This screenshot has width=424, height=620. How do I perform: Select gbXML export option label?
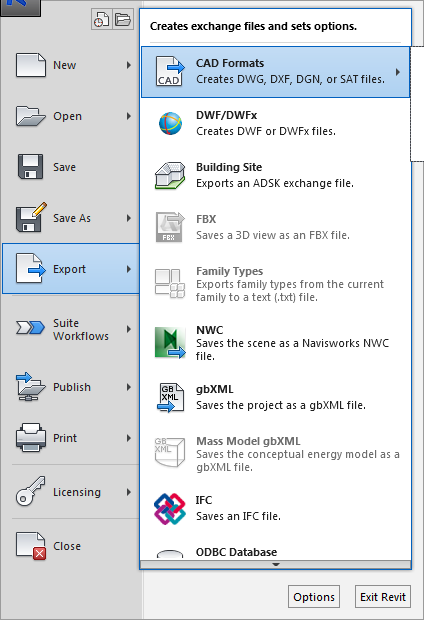[215, 389]
